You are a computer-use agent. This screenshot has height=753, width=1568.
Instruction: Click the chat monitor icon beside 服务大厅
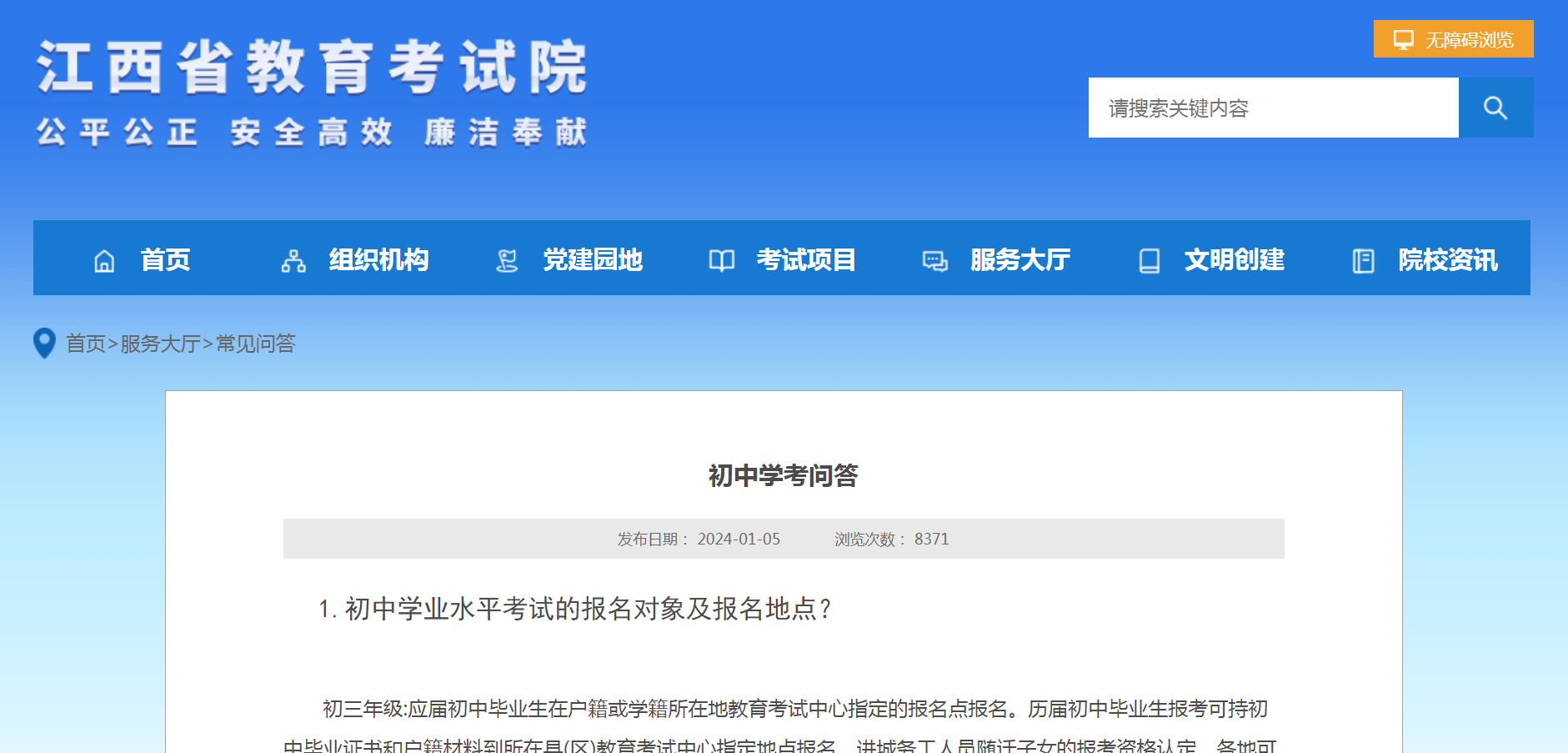tap(934, 261)
